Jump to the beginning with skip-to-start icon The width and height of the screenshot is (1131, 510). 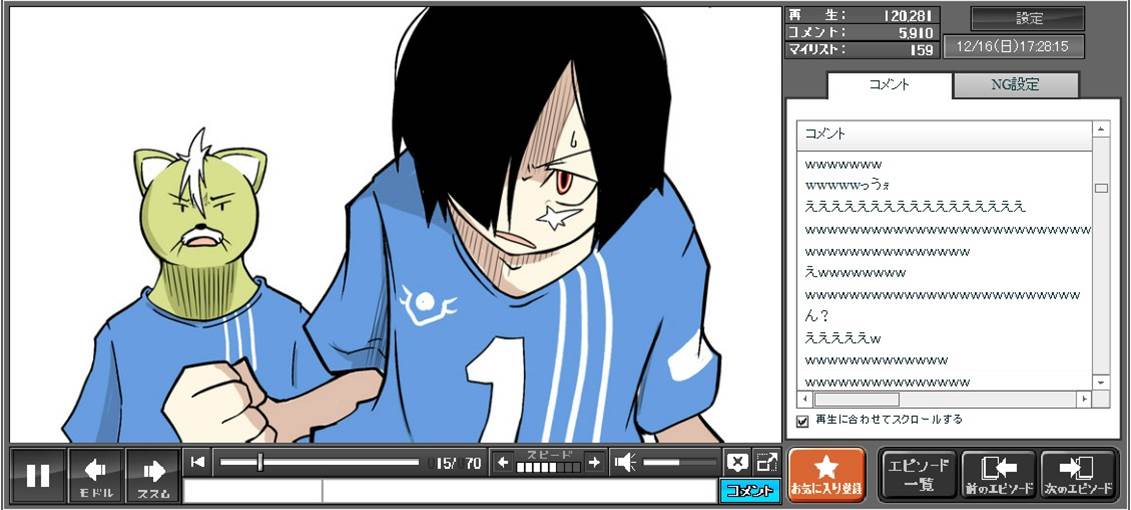click(198, 462)
